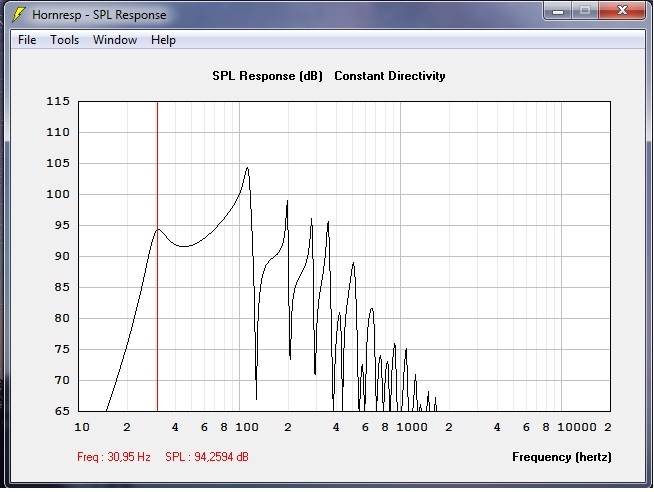Maximize the Hornresp window
Screen dimensions: 654x492
pyautogui.click(x=585, y=10)
